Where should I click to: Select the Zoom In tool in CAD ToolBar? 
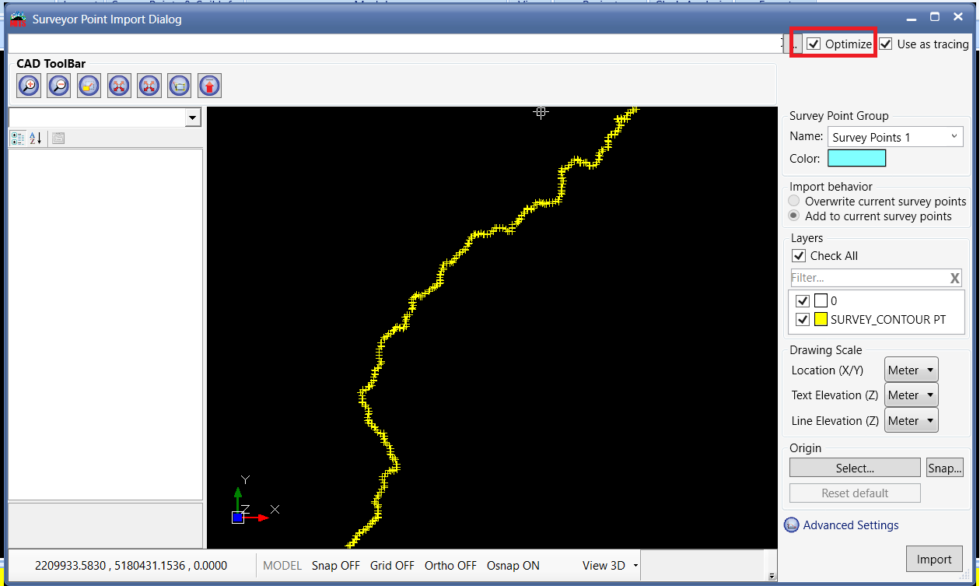pyautogui.click(x=28, y=85)
